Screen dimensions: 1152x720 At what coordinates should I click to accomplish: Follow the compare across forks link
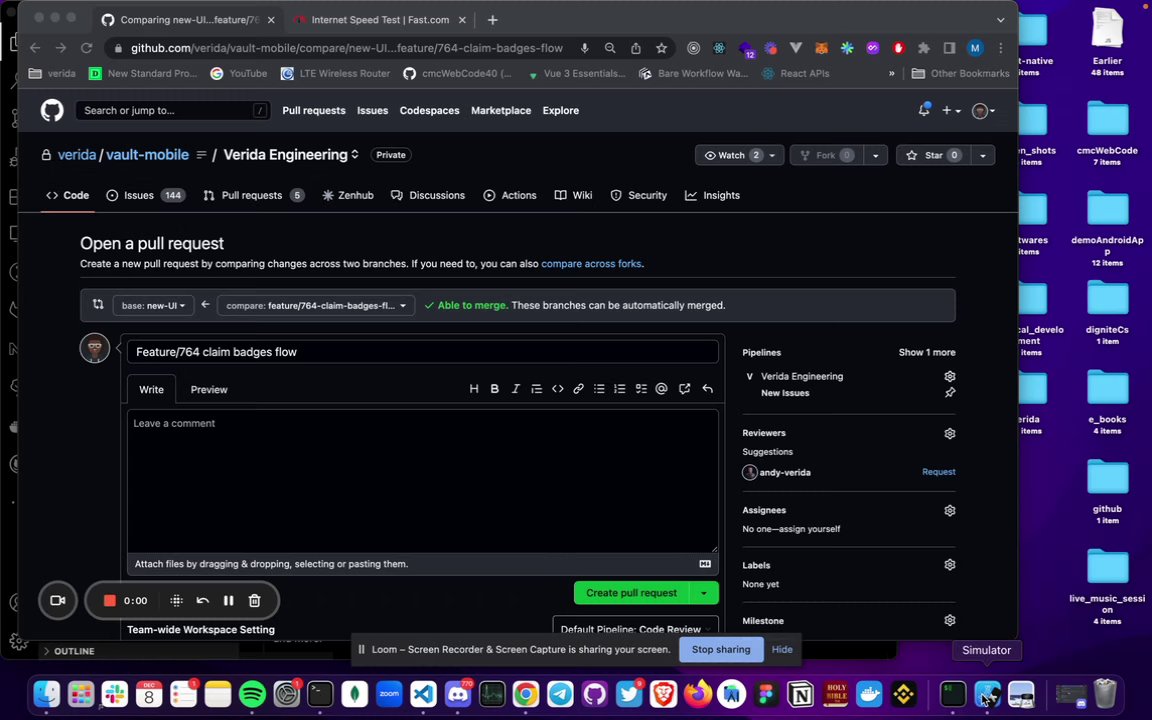[591, 264]
